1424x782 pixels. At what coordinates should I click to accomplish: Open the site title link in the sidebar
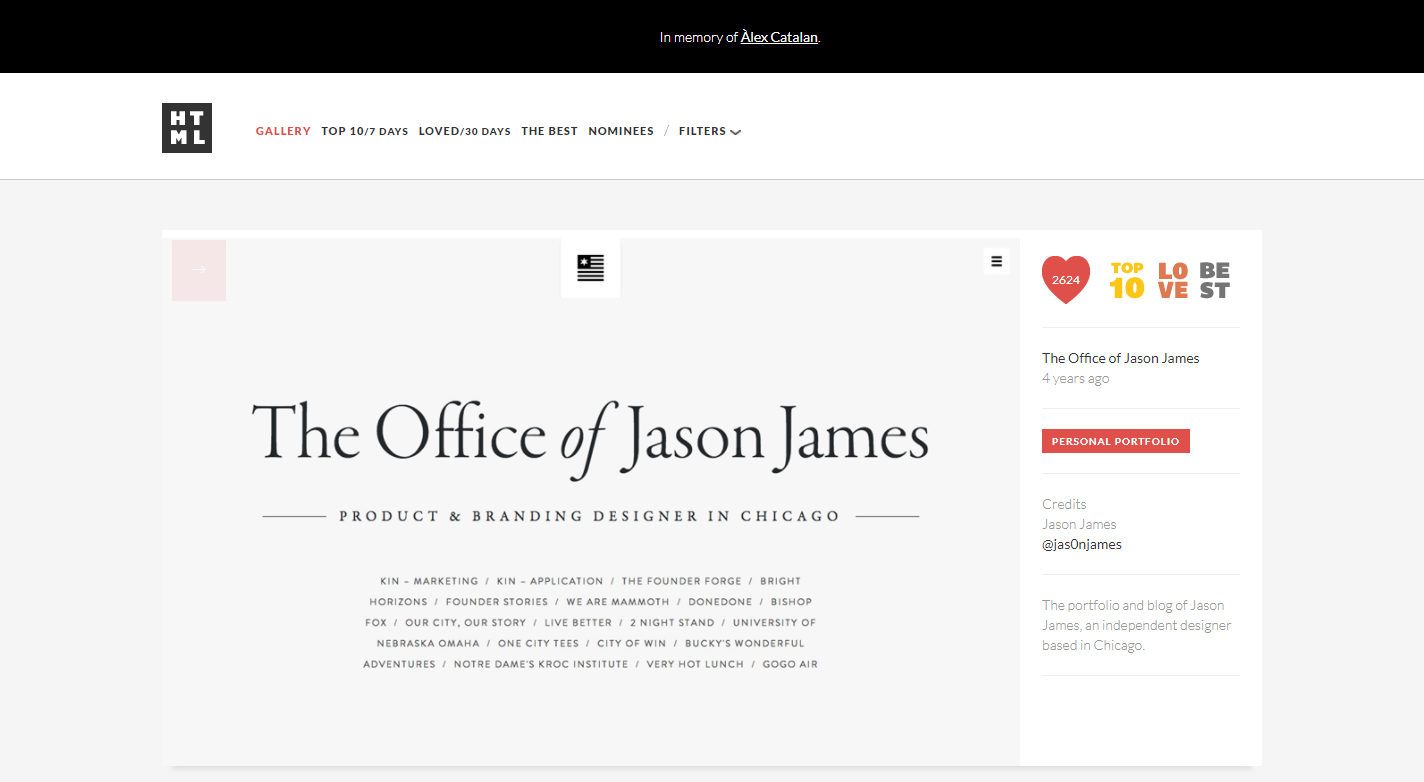point(1121,358)
